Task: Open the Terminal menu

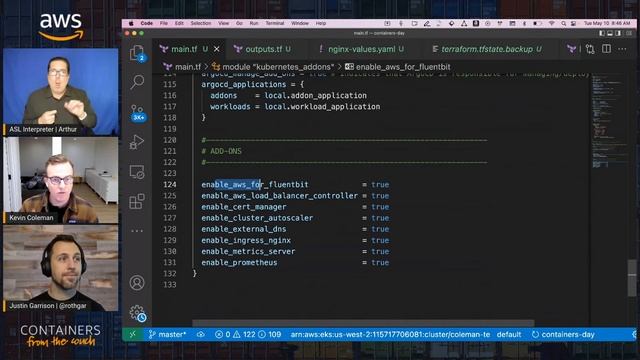Action: click(275, 24)
